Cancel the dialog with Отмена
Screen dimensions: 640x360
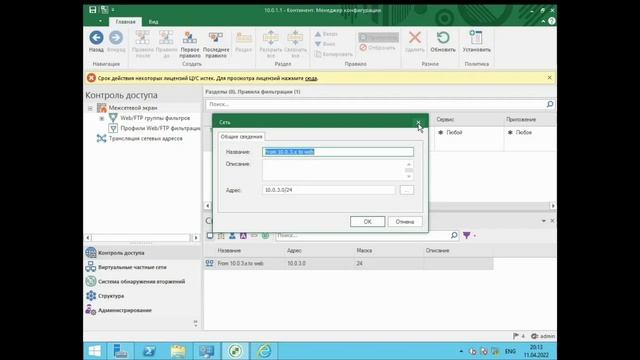[404, 222]
